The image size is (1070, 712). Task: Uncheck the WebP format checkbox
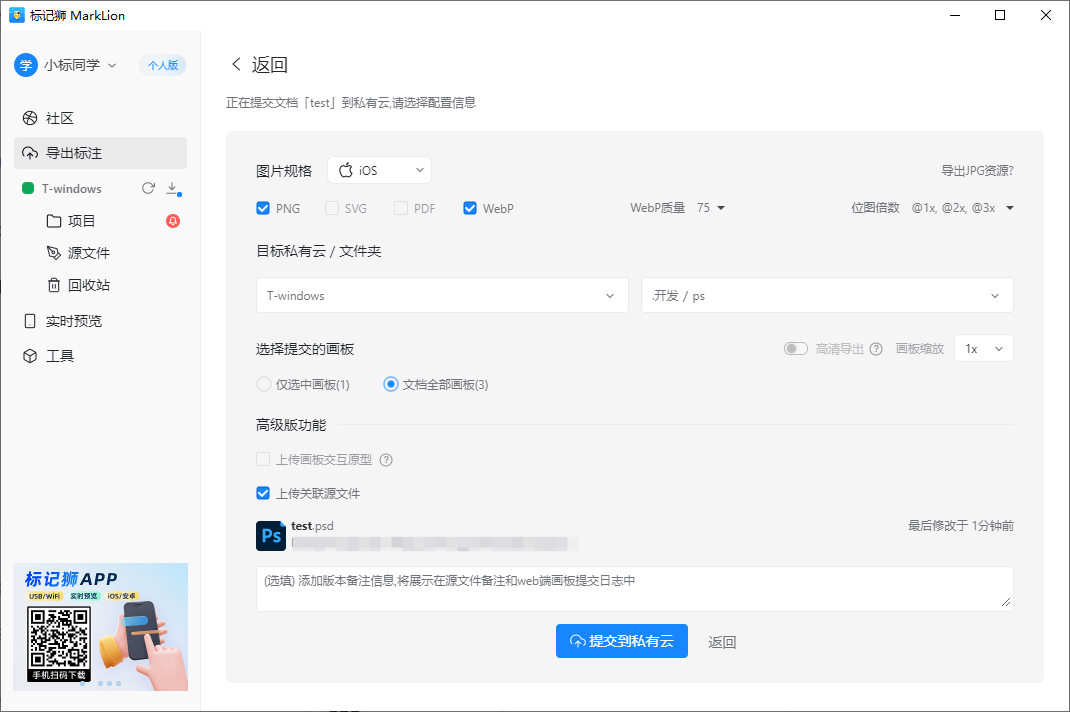pyautogui.click(x=469, y=208)
